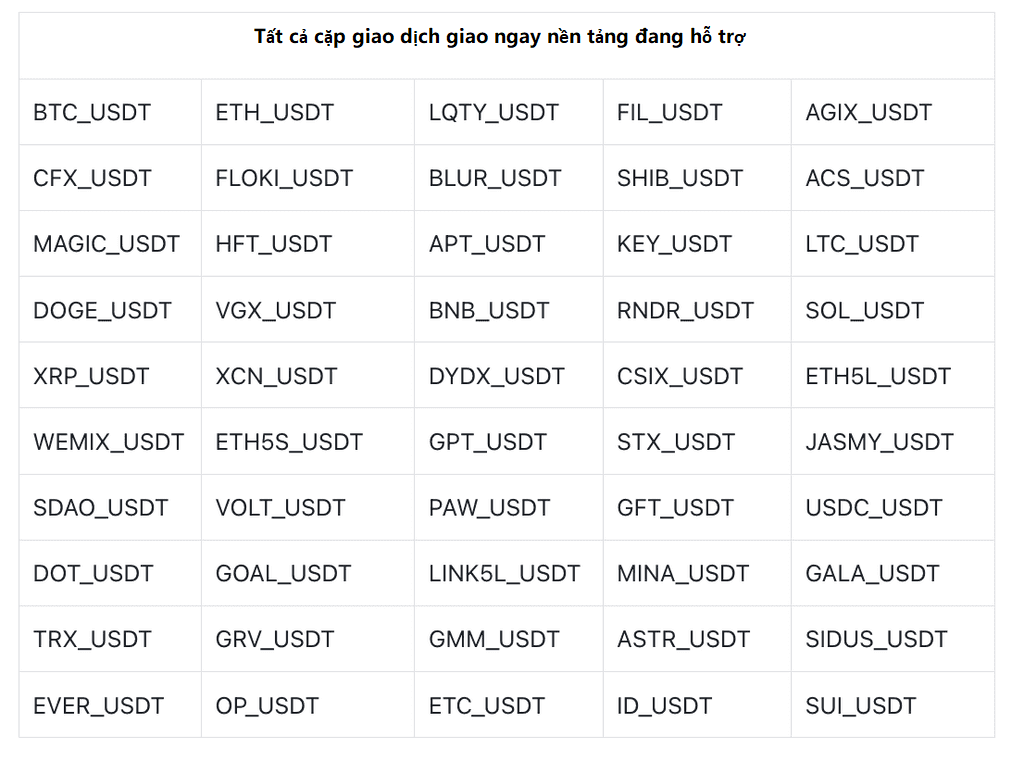The image size is (1024, 759).
Task: Click the BTC_USDT table cell
Action: pos(110,112)
